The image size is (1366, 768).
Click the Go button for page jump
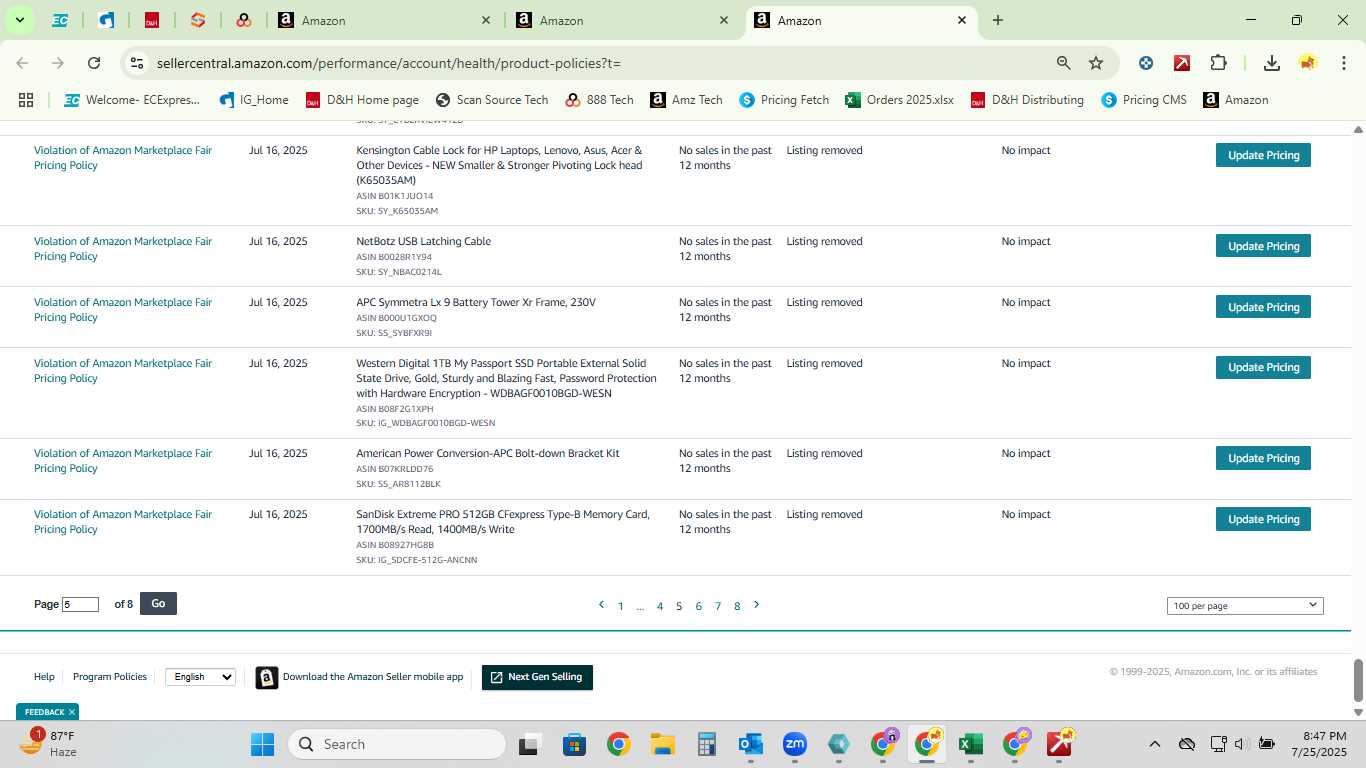[x=158, y=603]
